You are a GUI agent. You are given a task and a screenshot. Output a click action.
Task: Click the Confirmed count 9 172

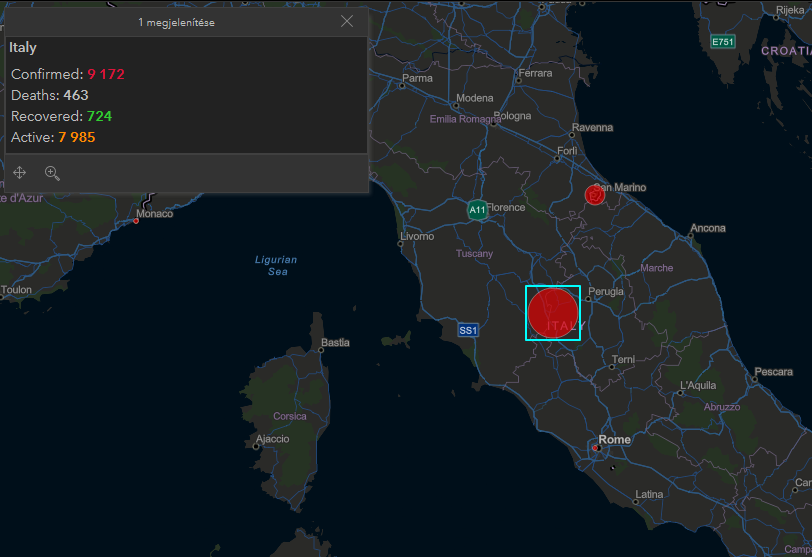105,74
